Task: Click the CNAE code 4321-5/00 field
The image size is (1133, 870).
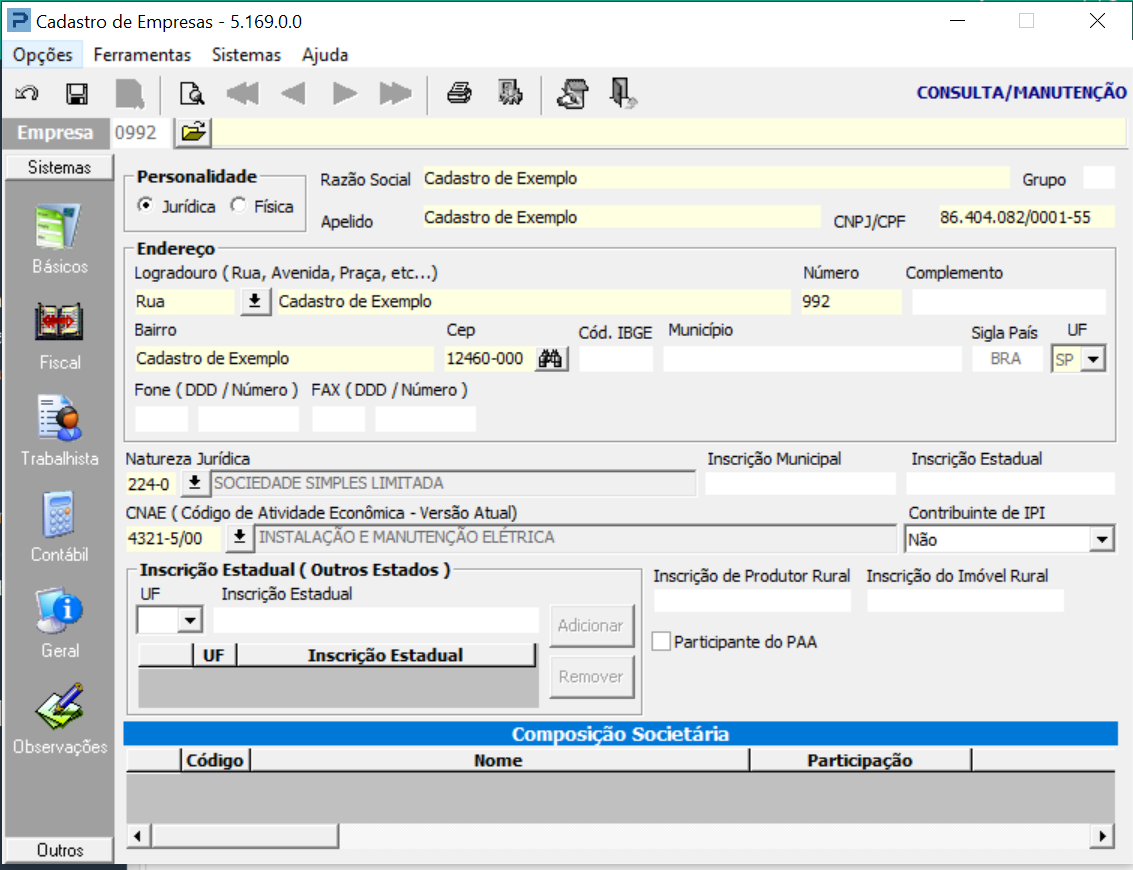Action: pyautogui.click(x=174, y=538)
